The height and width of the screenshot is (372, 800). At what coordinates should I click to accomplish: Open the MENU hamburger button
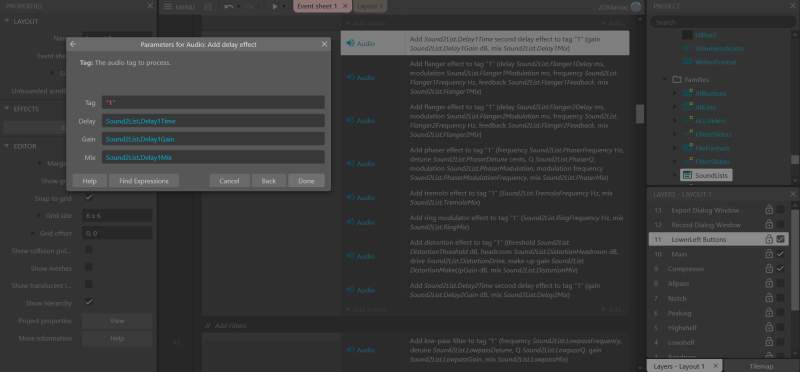tap(179, 7)
